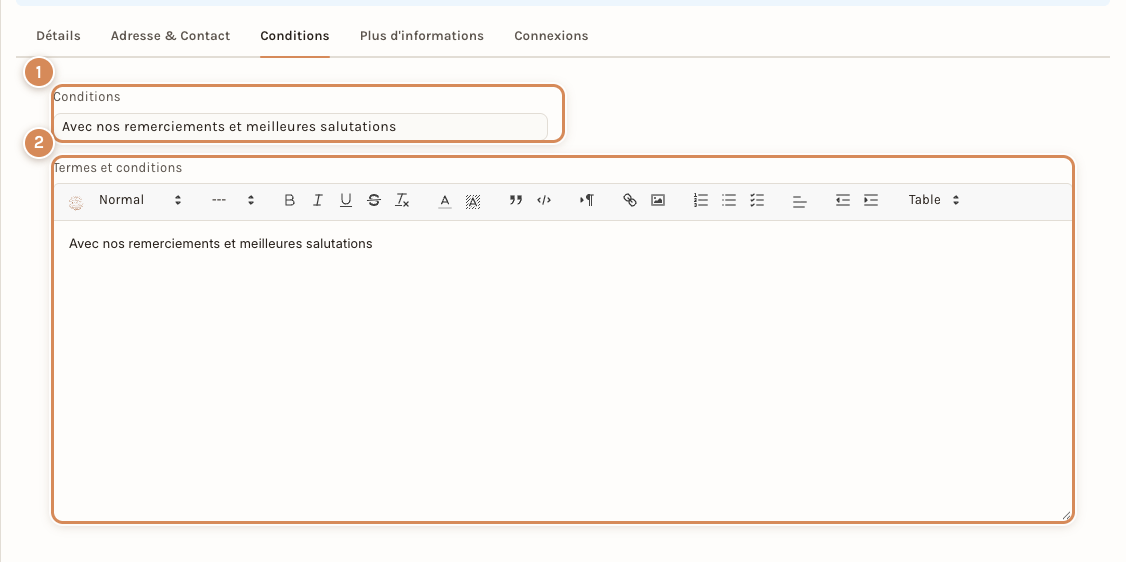1126x562 pixels.
Task: Toggle underline formatting
Action: pos(345,200)
